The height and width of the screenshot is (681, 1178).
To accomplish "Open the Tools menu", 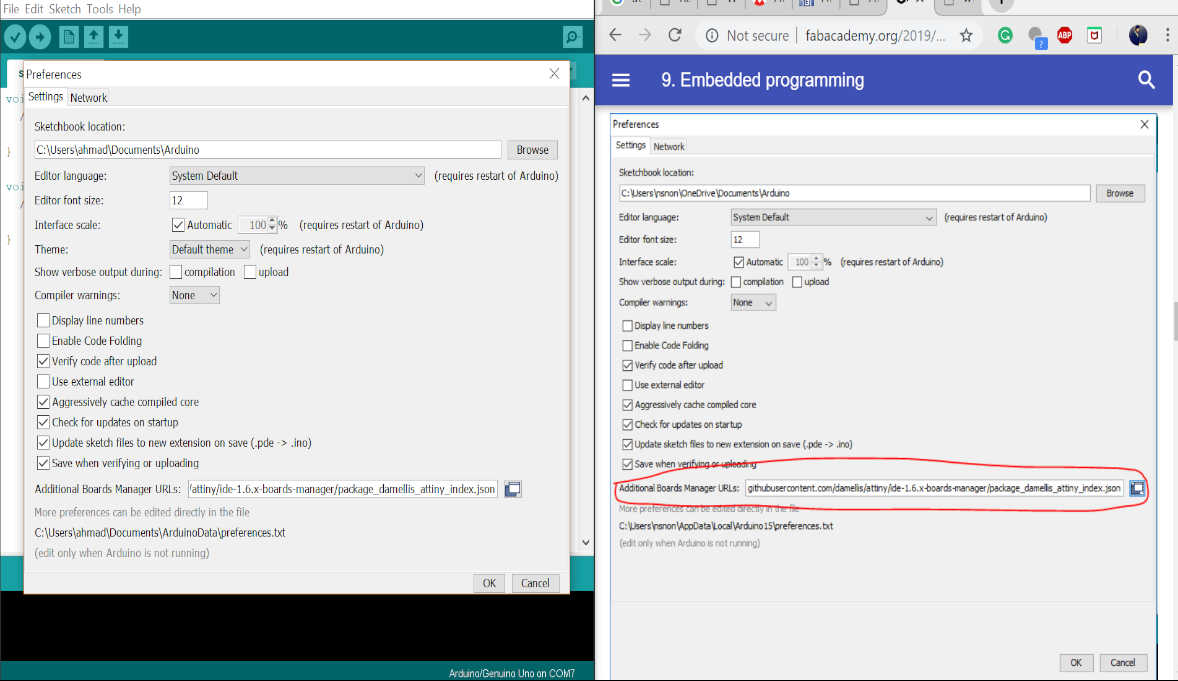I will (x=99, y=9).
